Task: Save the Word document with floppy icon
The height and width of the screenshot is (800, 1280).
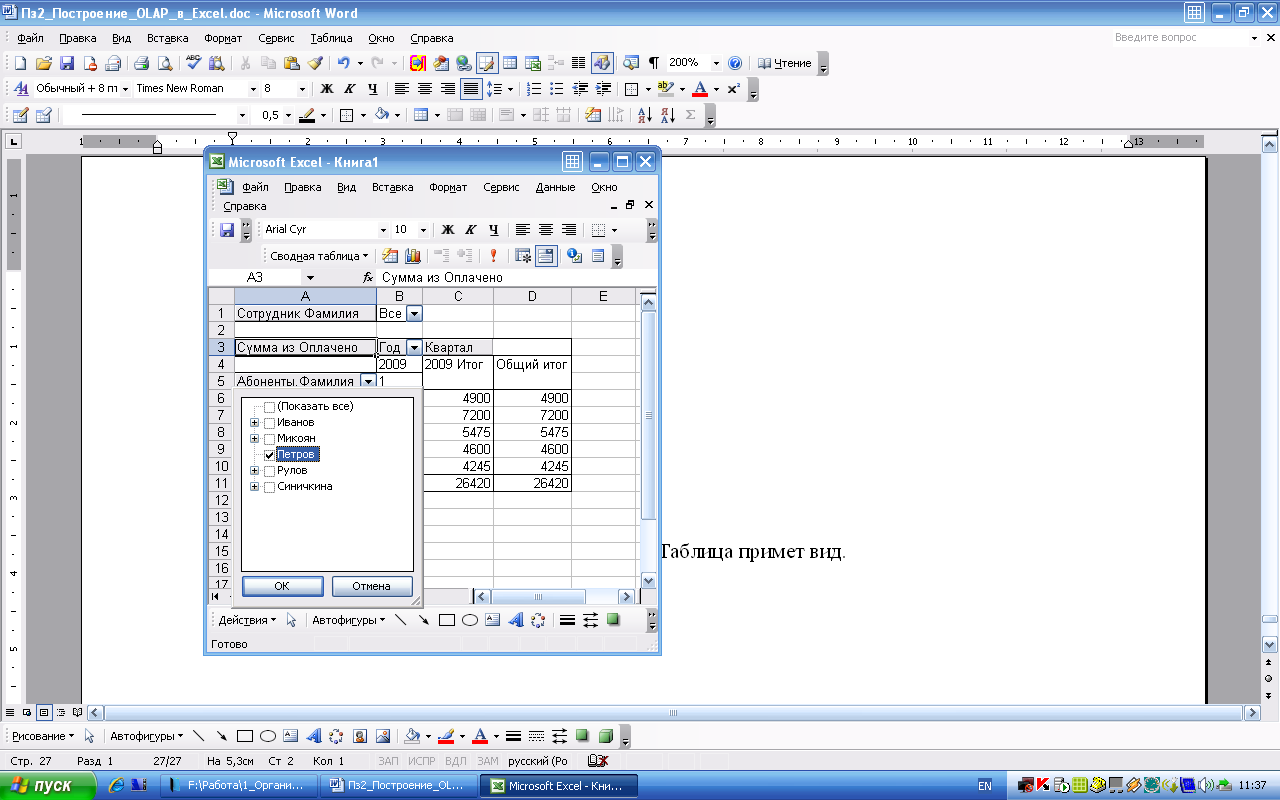Action: (x=67, y=63)
